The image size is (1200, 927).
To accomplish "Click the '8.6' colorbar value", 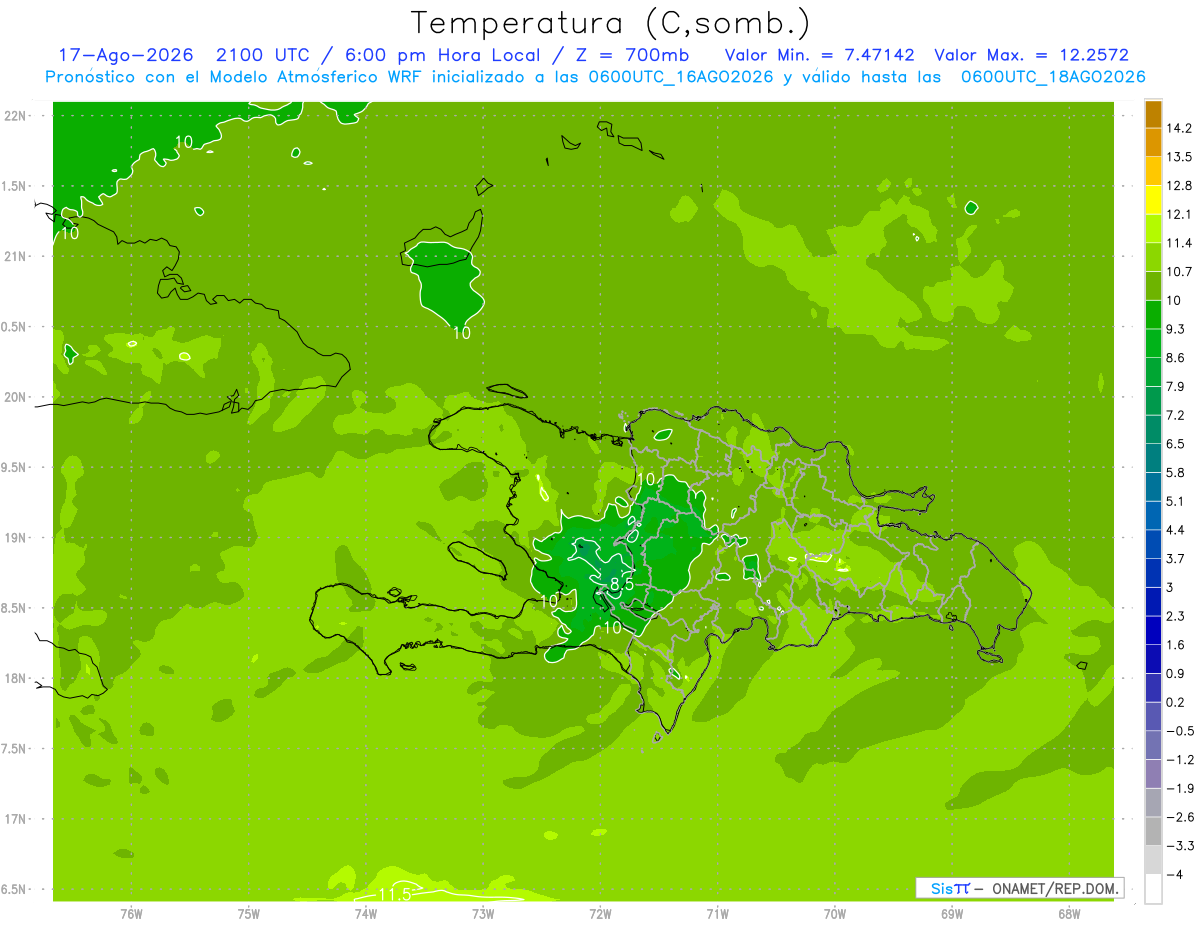I will pos(1176,357).
